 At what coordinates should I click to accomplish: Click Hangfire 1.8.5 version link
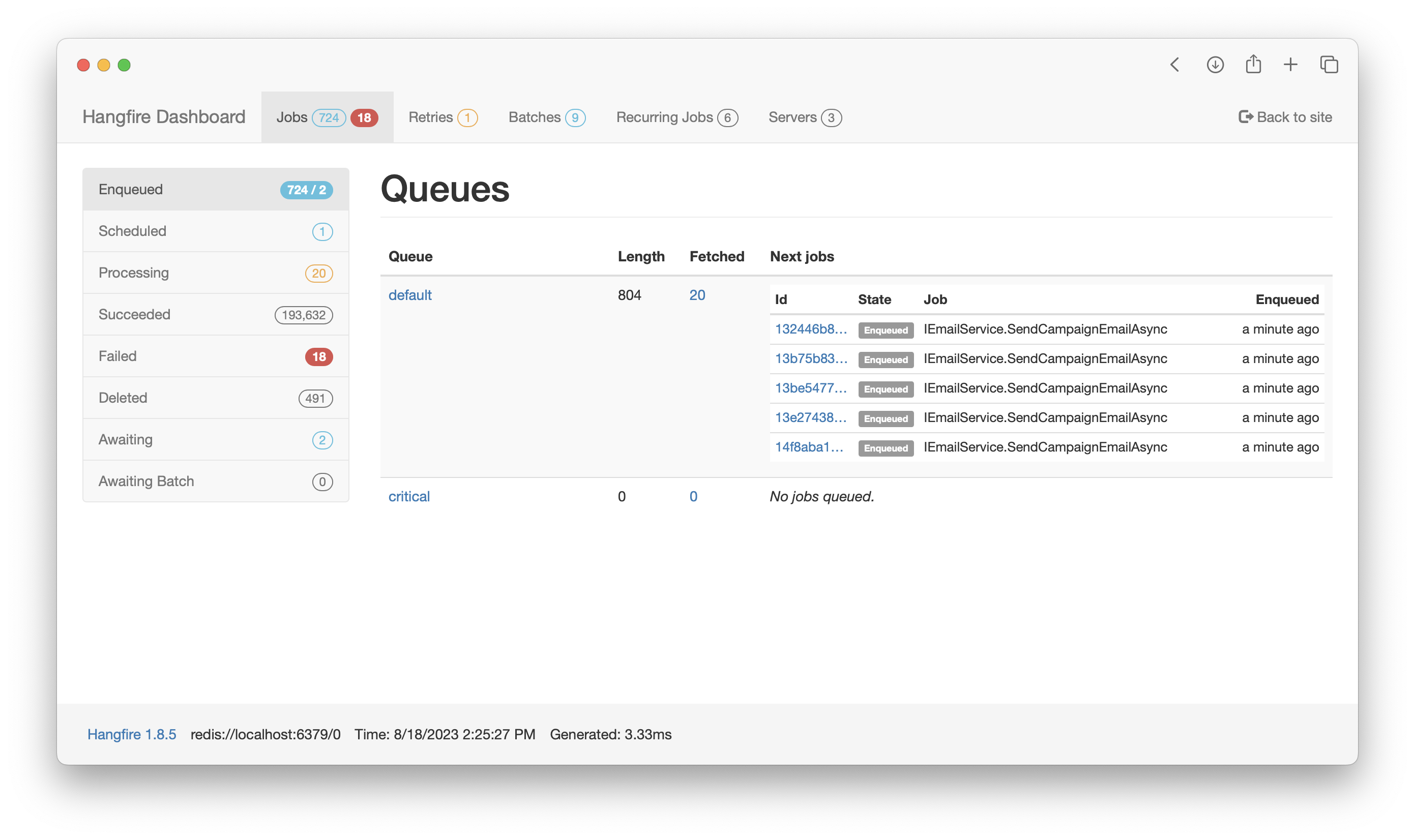[131, 734]
